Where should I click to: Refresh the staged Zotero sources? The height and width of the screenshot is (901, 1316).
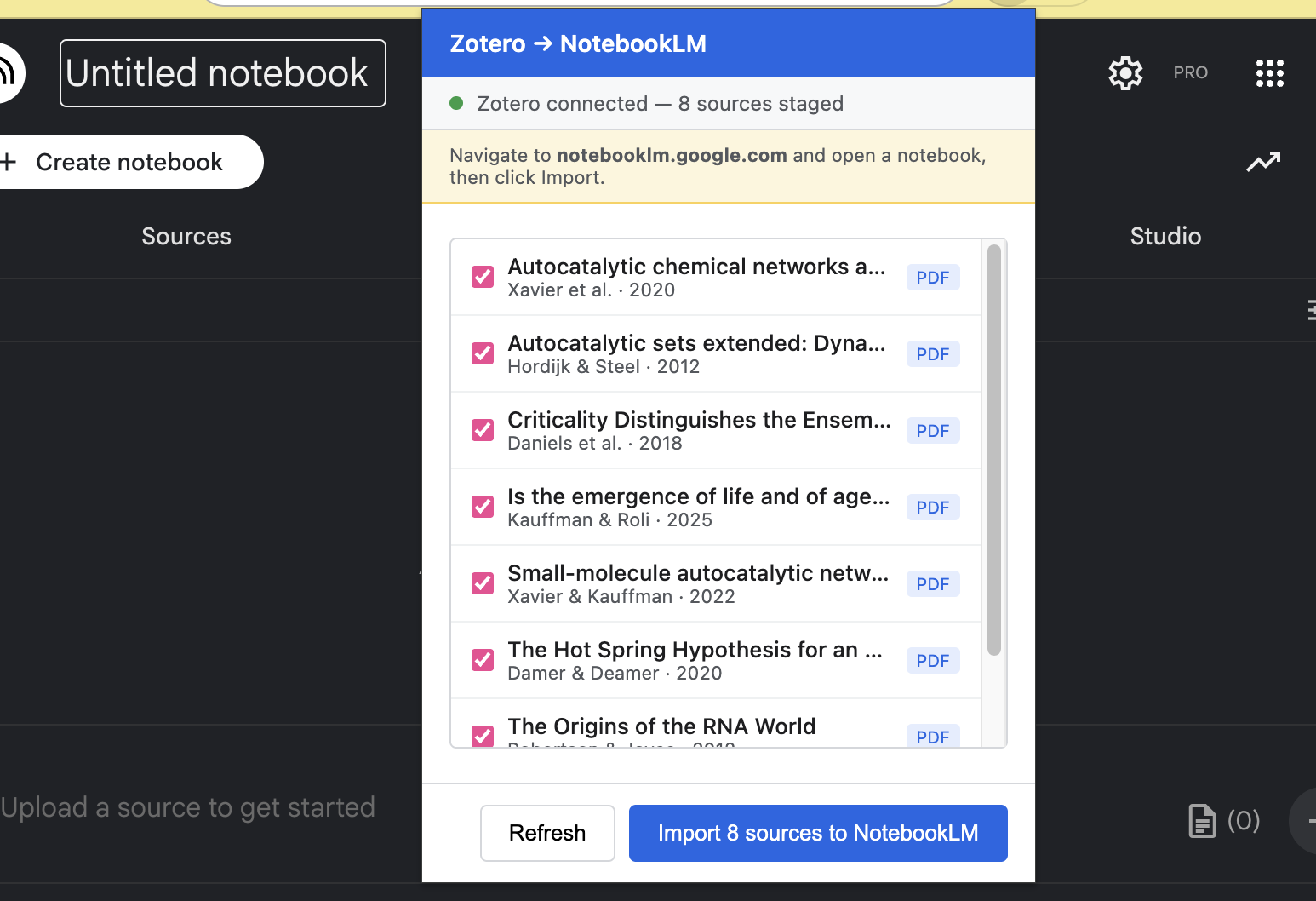[x=547, y=833]
